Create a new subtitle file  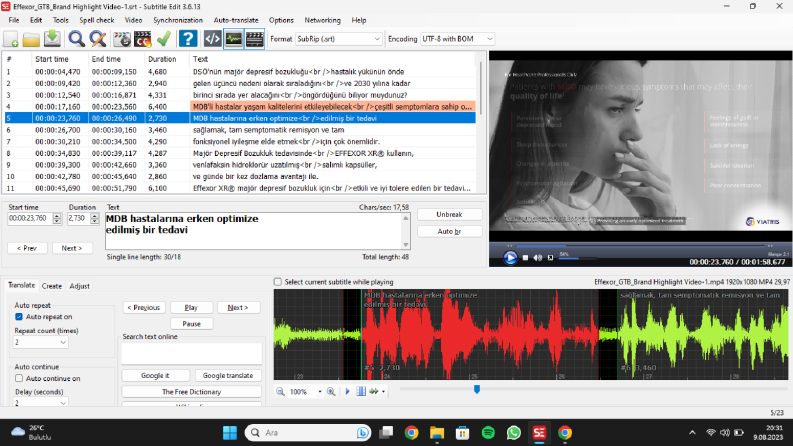click(x=11, y=39)
